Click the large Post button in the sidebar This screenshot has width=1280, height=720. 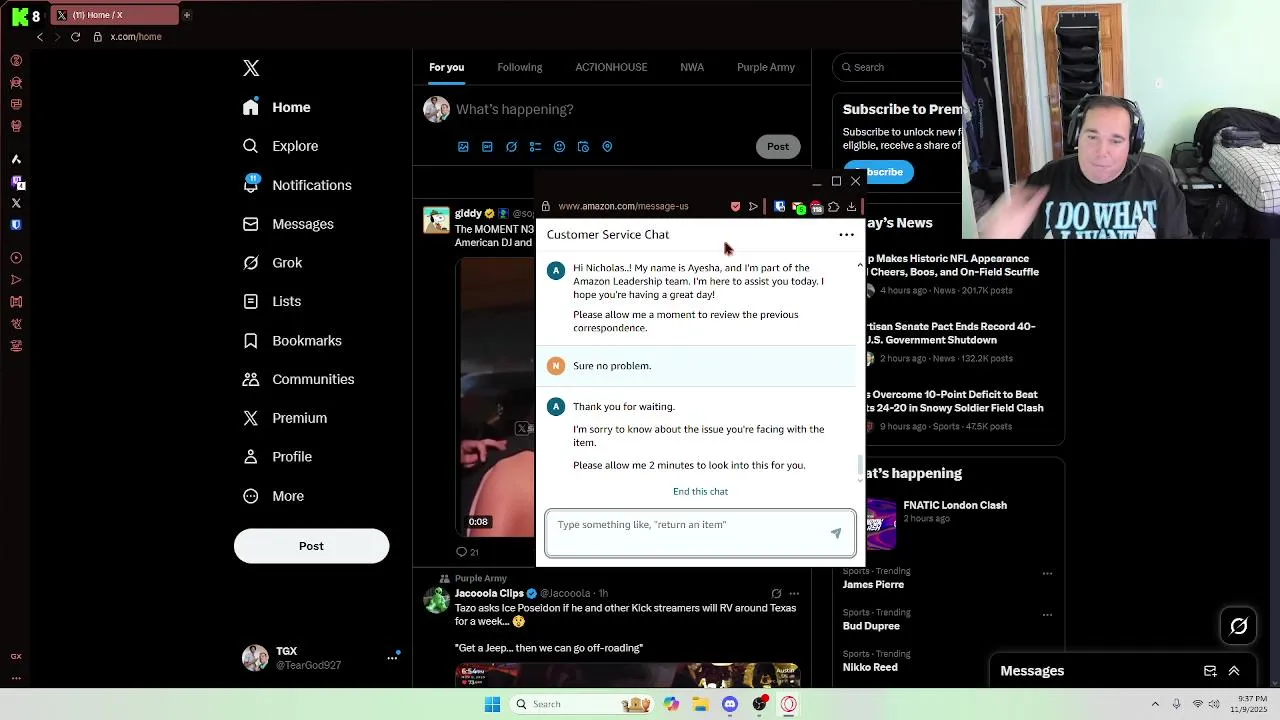(x=311, y=546)
